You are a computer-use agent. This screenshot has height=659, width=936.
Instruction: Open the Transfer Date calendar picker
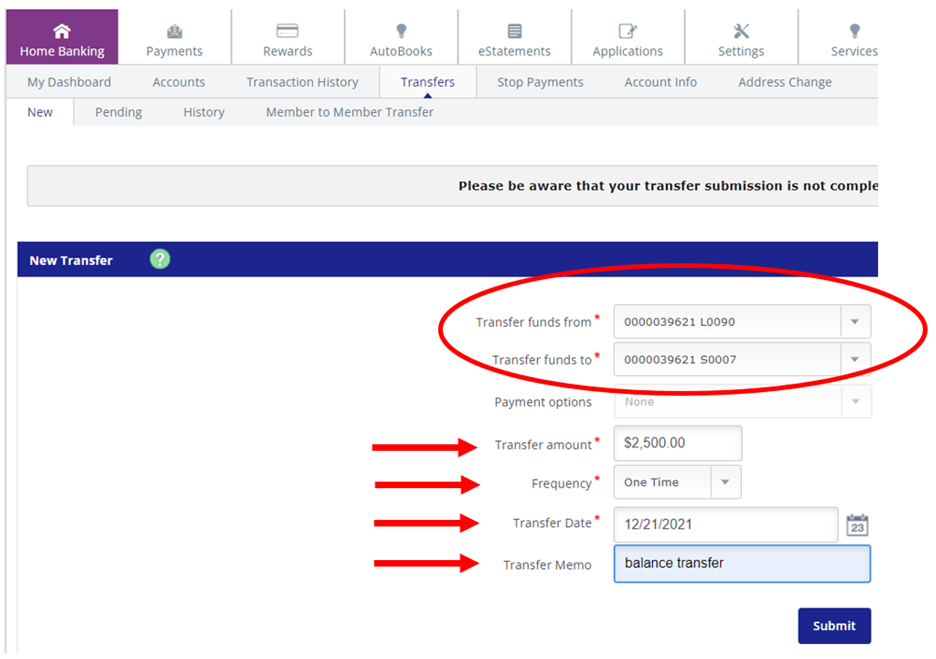[x=857, y=524]
